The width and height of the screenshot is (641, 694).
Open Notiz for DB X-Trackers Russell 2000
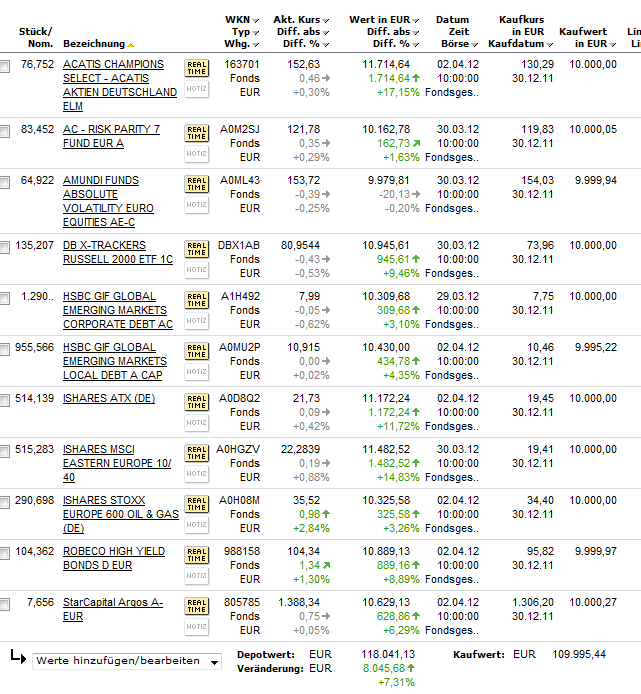point(197,270)
